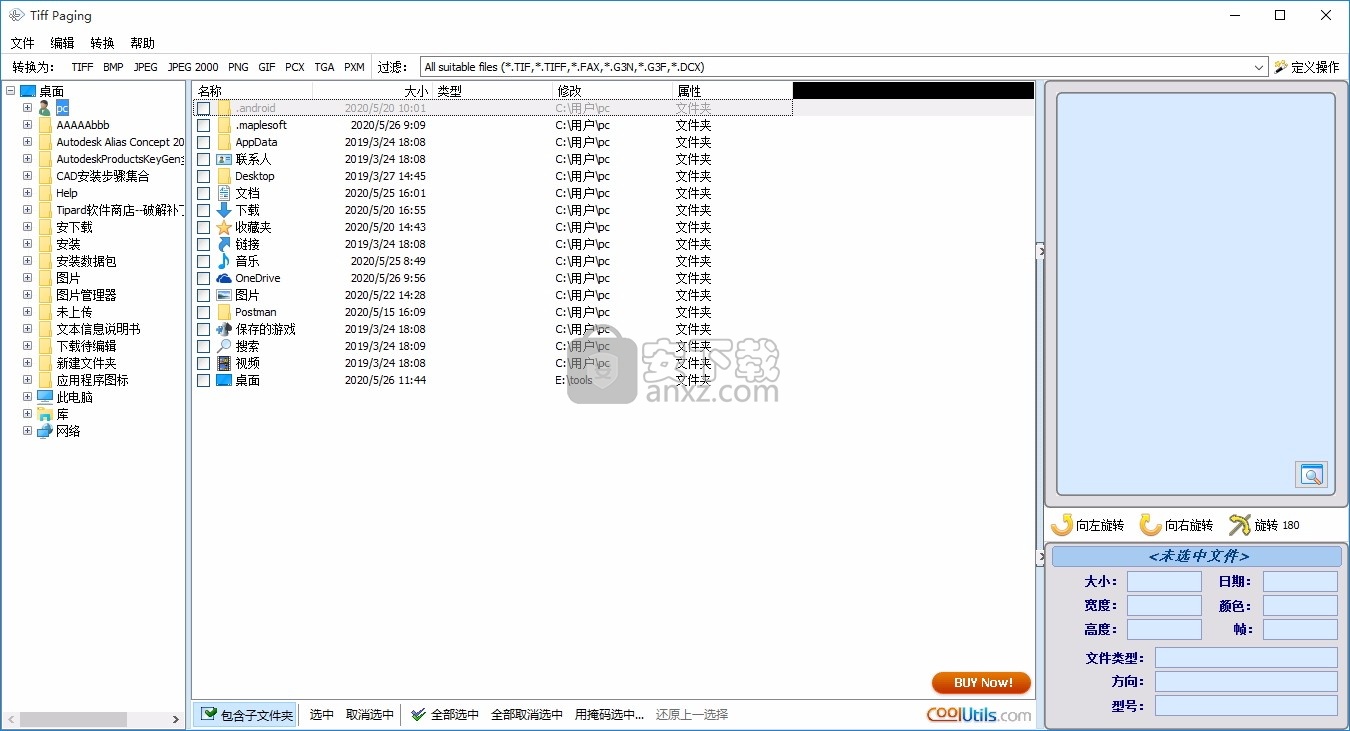This screenshot has width=1350, height=731.
Task: Click the favorites star icon in list
Action: (224, 227)
